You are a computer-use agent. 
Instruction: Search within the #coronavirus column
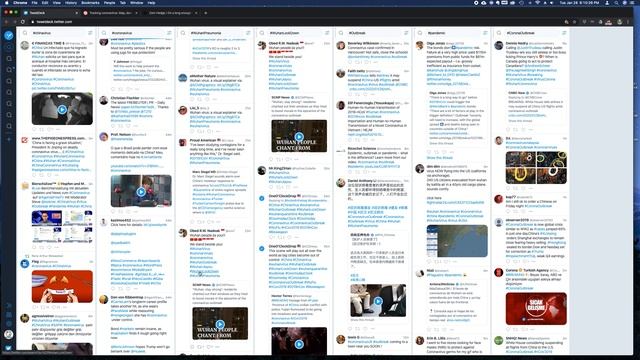pyautogui.click(x=104, y=33)
